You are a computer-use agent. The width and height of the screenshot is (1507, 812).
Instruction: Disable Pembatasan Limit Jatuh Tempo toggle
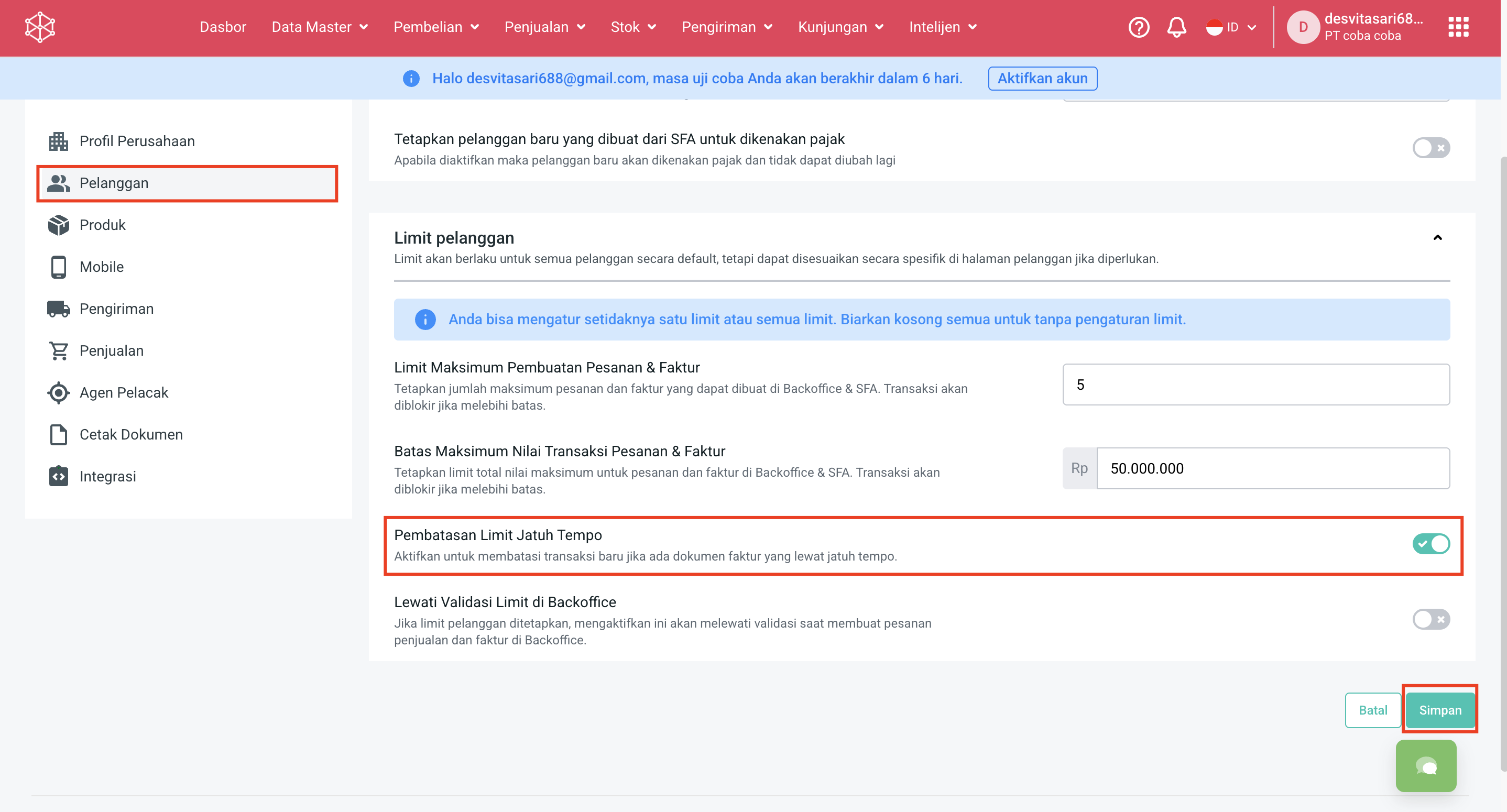1430,544
